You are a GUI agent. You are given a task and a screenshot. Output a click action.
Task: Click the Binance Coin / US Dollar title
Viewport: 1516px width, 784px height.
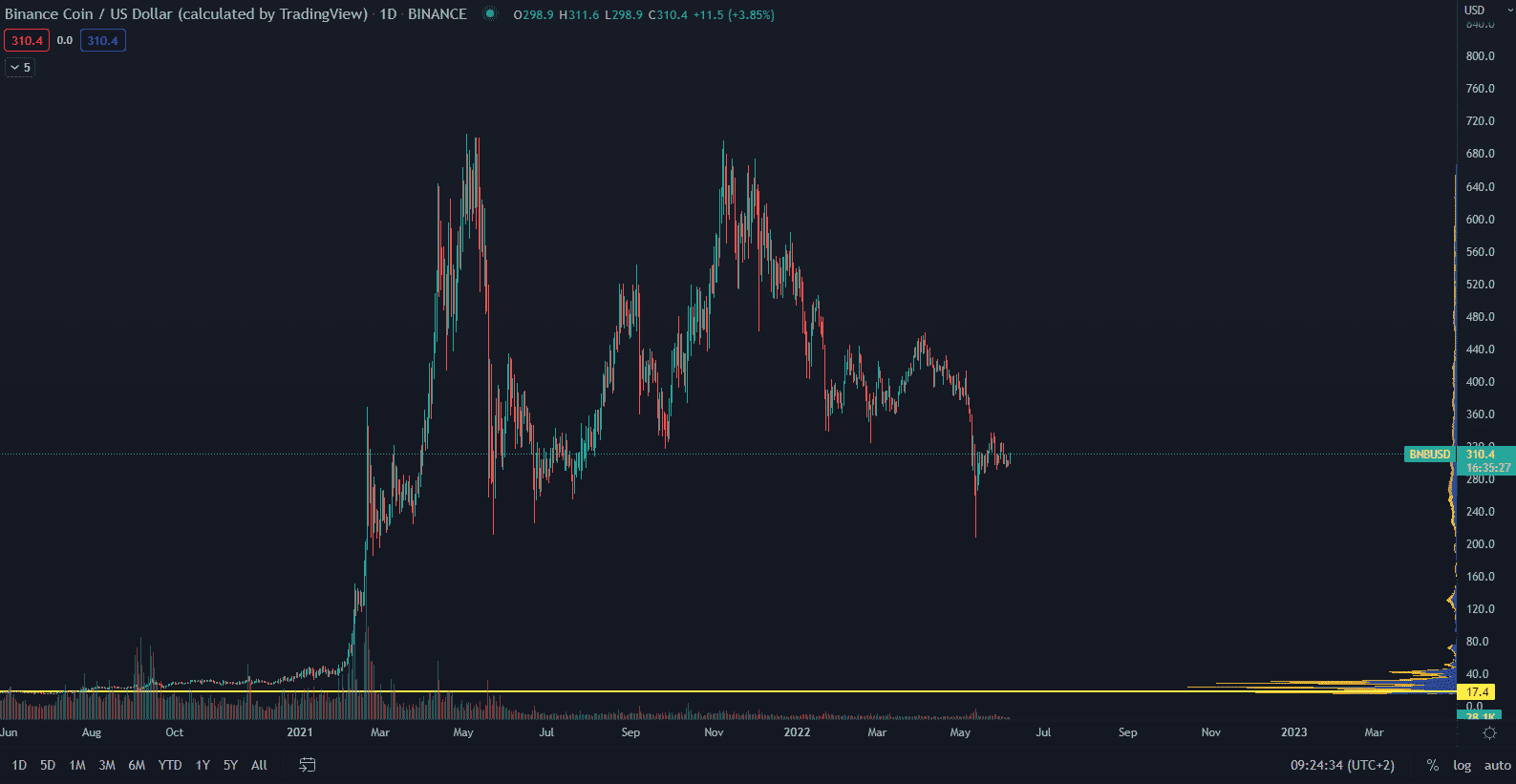(x=185, y=14)
